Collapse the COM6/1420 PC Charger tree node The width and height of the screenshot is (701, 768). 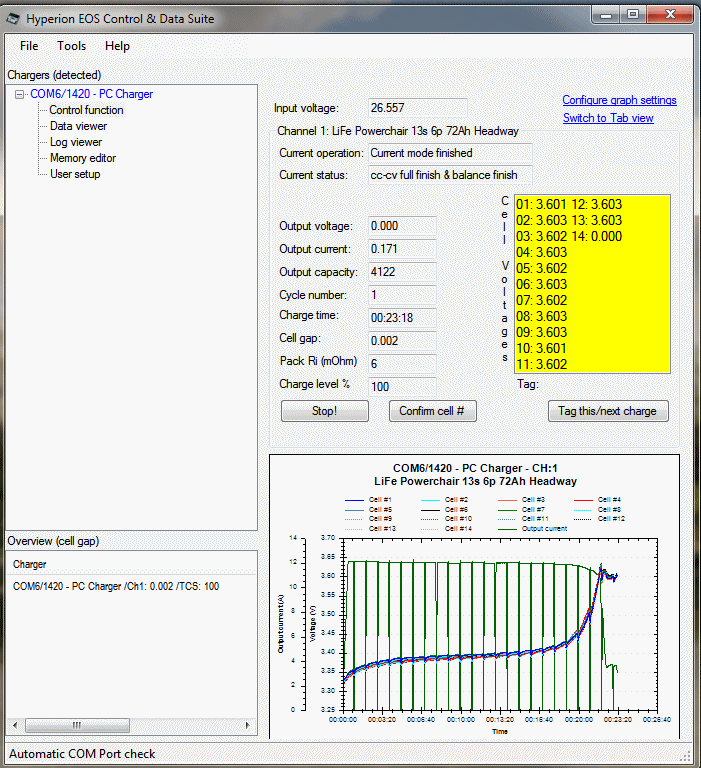coord(20,94)
